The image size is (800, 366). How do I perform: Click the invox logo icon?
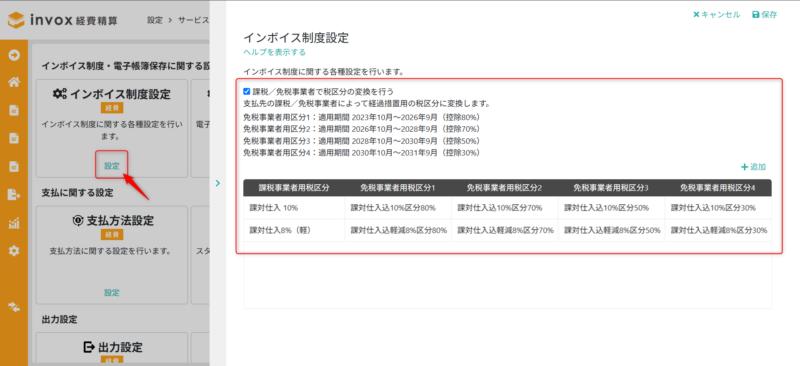pyautogui.click(x=16, y=20)
